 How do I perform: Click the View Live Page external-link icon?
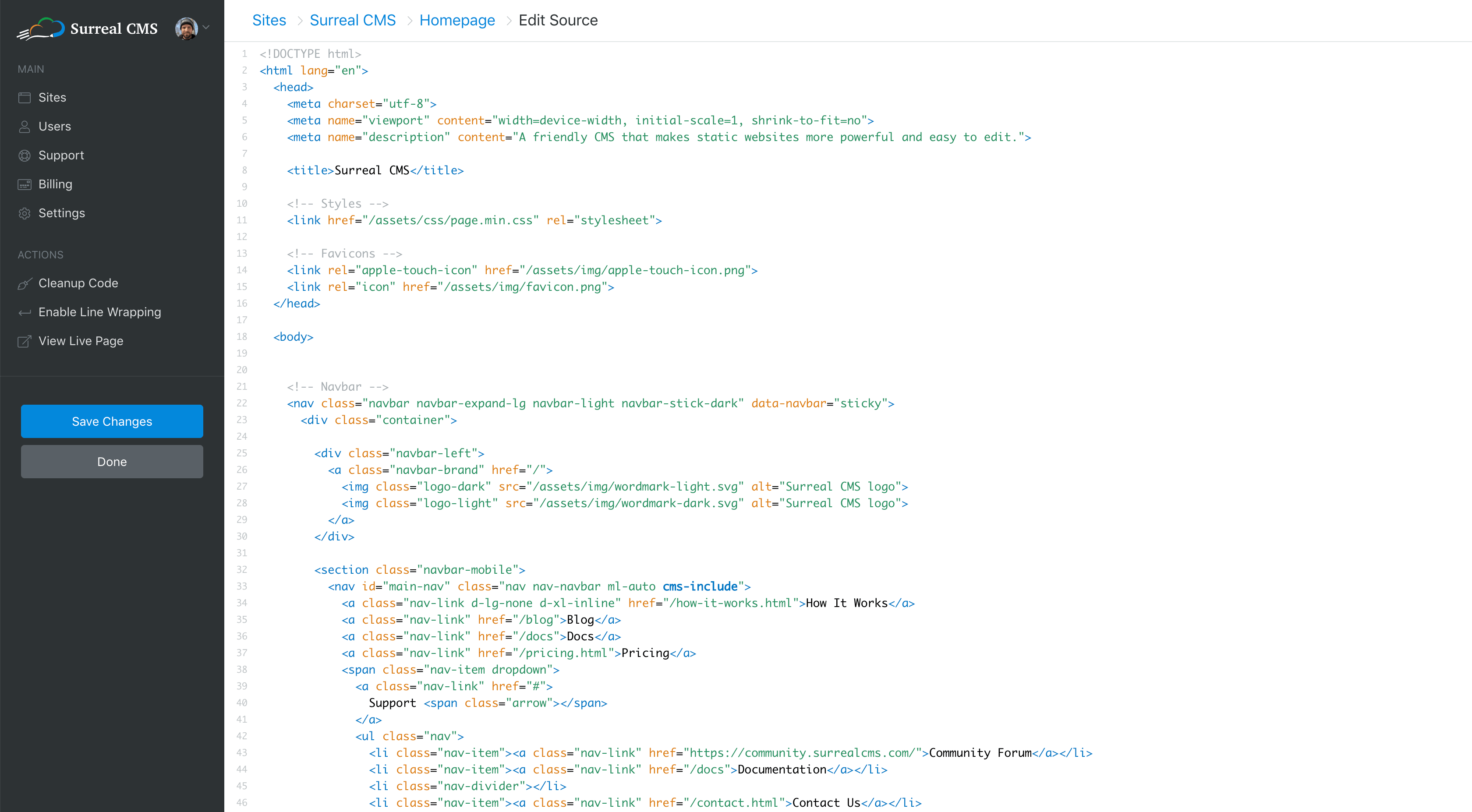[x=24, y=341]
